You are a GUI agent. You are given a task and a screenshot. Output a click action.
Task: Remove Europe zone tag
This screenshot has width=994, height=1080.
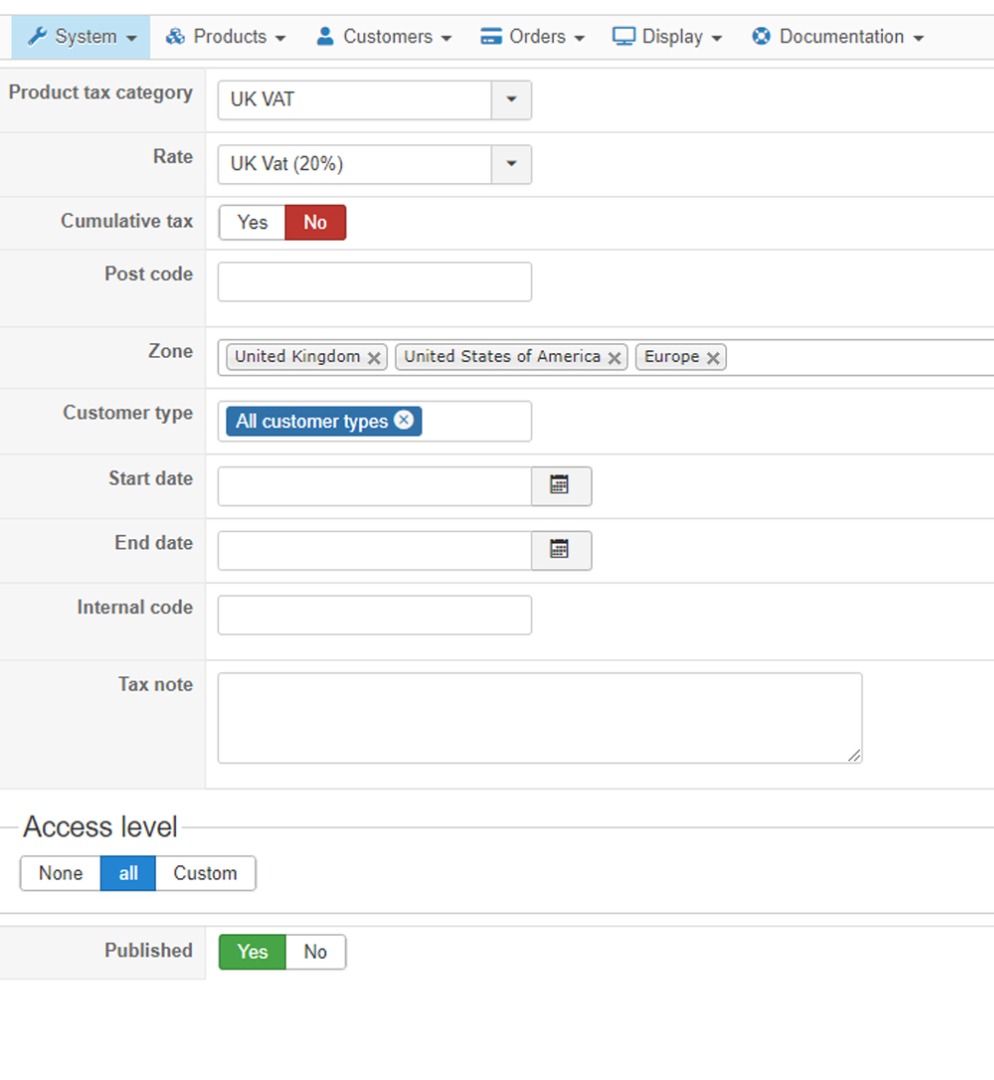tap(713, 358)
